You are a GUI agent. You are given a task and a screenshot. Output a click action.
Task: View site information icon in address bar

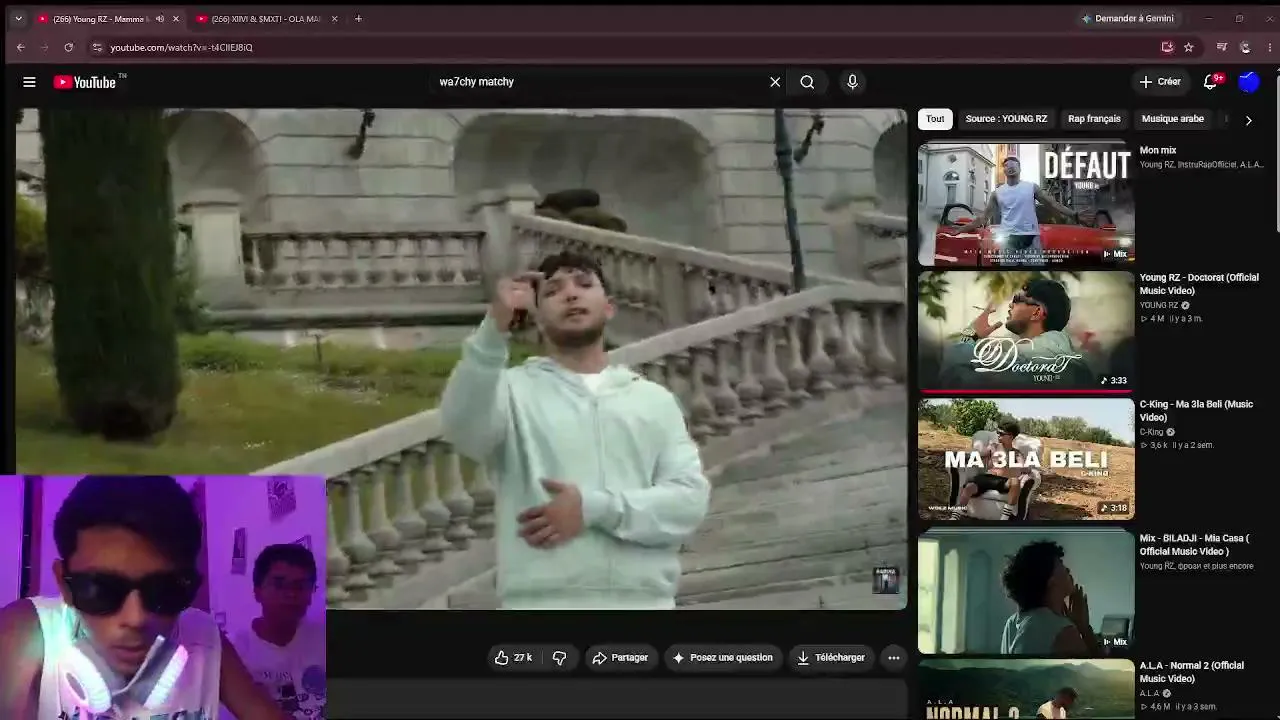coord(97,47)
